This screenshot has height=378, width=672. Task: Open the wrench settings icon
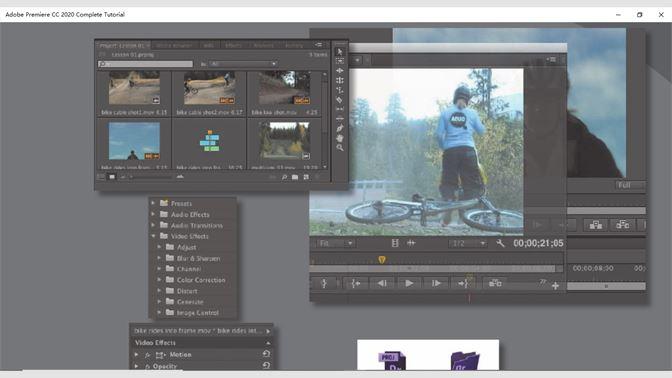point(500,243)
